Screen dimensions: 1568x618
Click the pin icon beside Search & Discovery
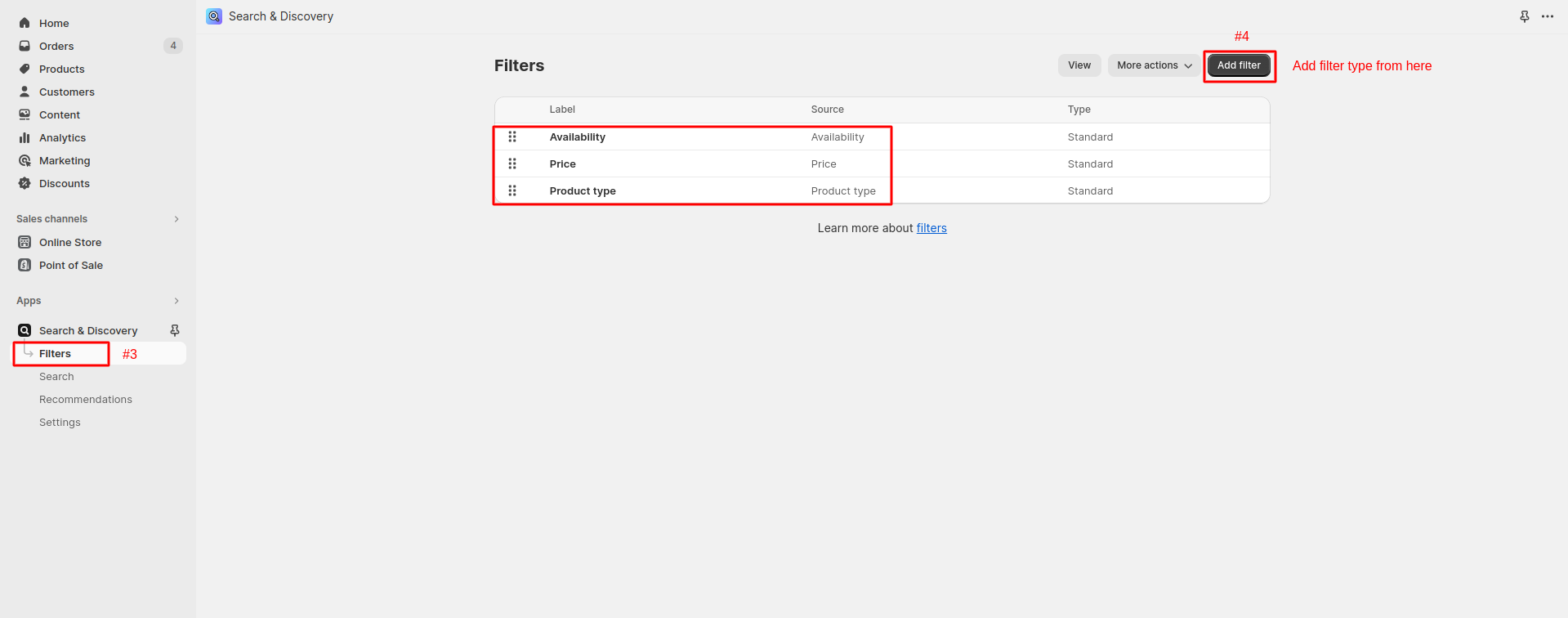175,330
